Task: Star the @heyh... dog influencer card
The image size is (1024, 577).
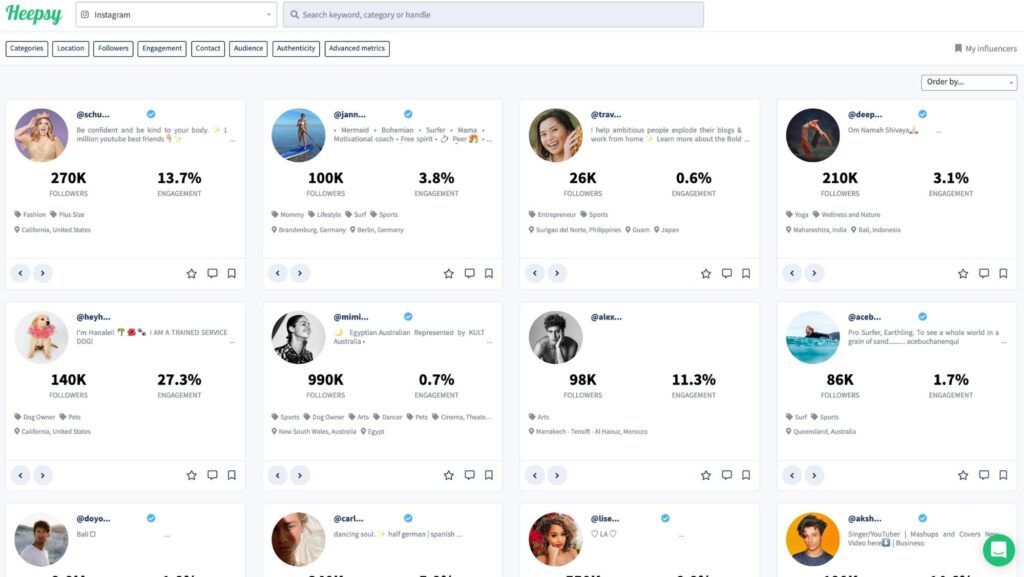Action: pos(191,475)
